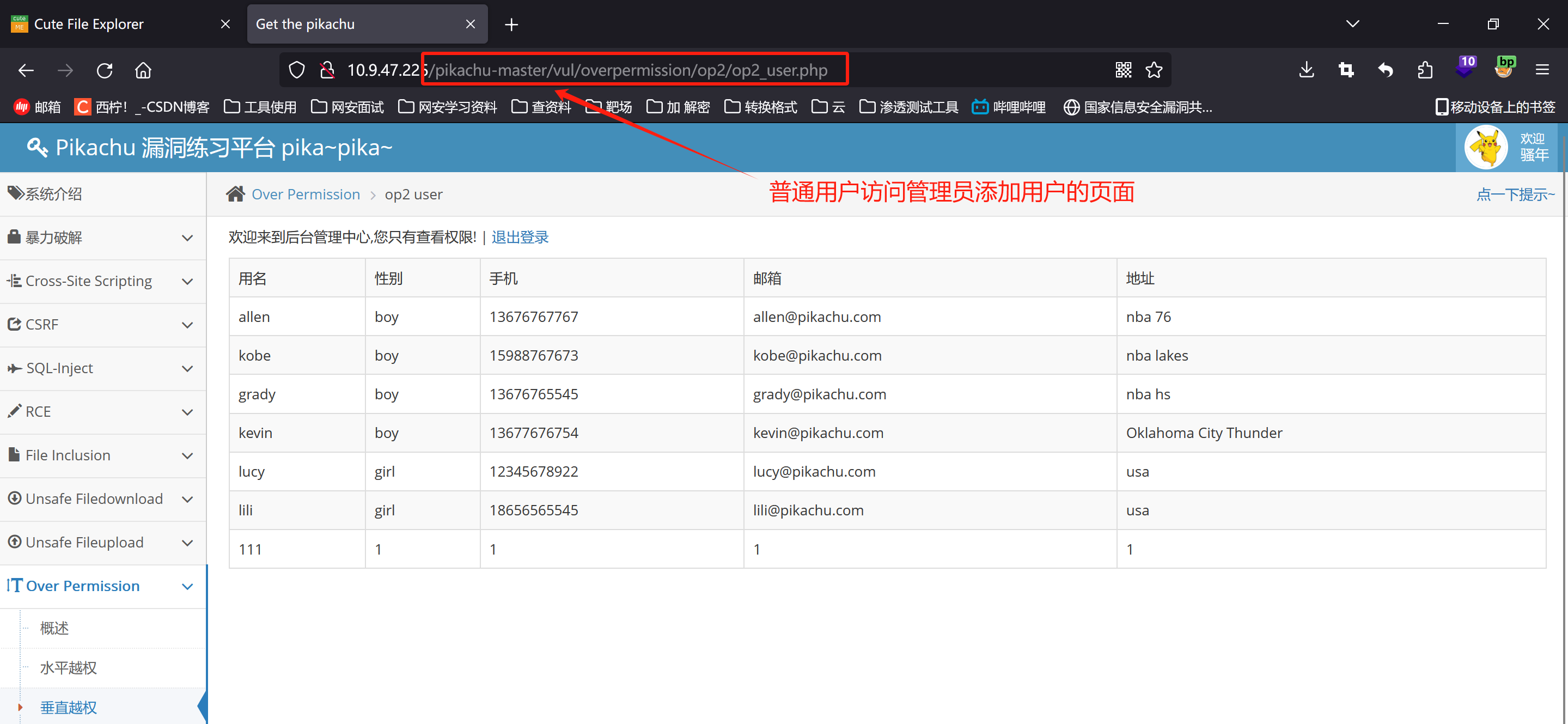Image resolution: width=1568 pixels, height=724 pixels.
Task: Open the 工具使用 bookmark folder
Action: pyautogui.click(x=260, y=107)
